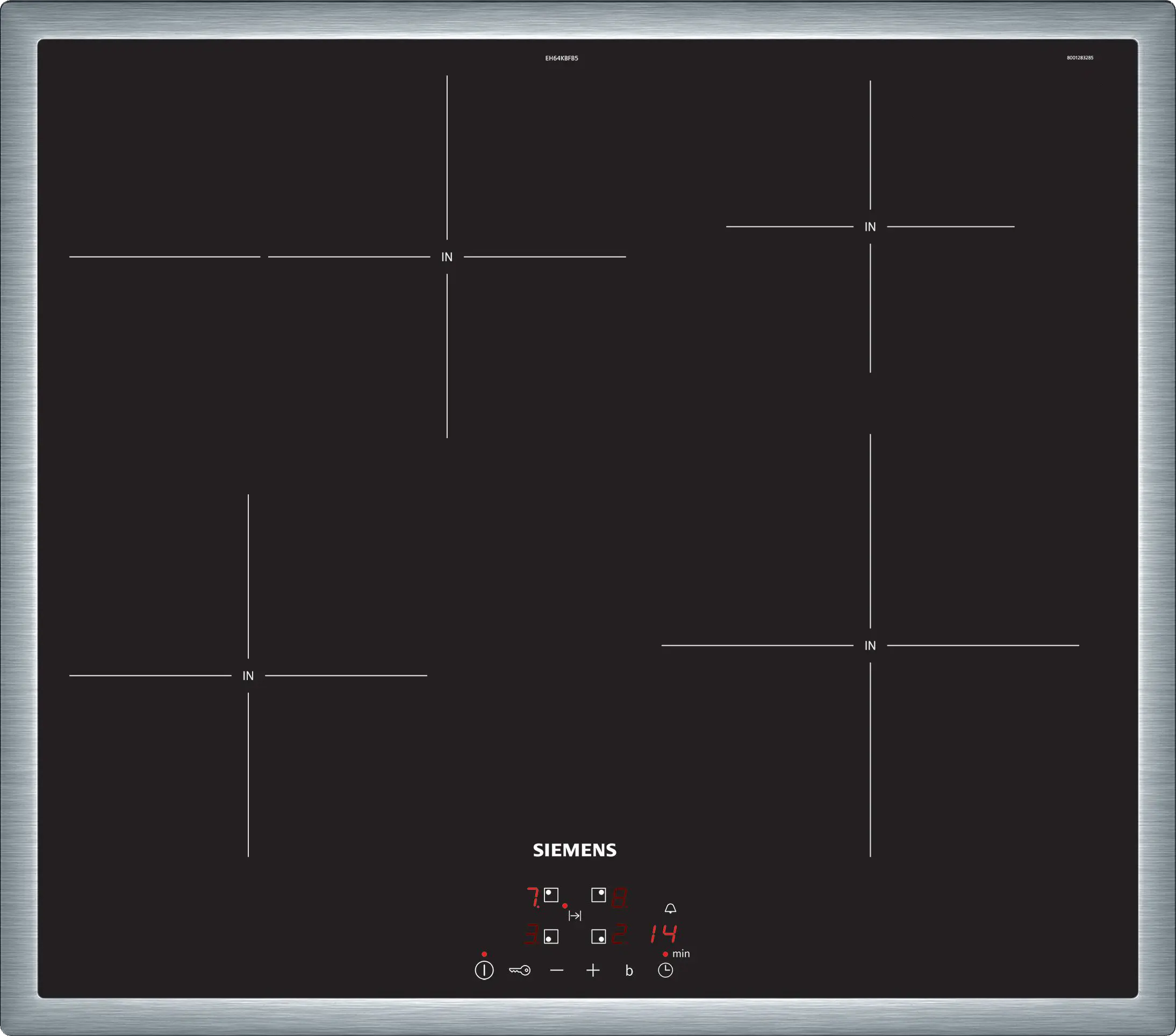
Task: Tap the clock timer symbol
Action: [665, 970]
